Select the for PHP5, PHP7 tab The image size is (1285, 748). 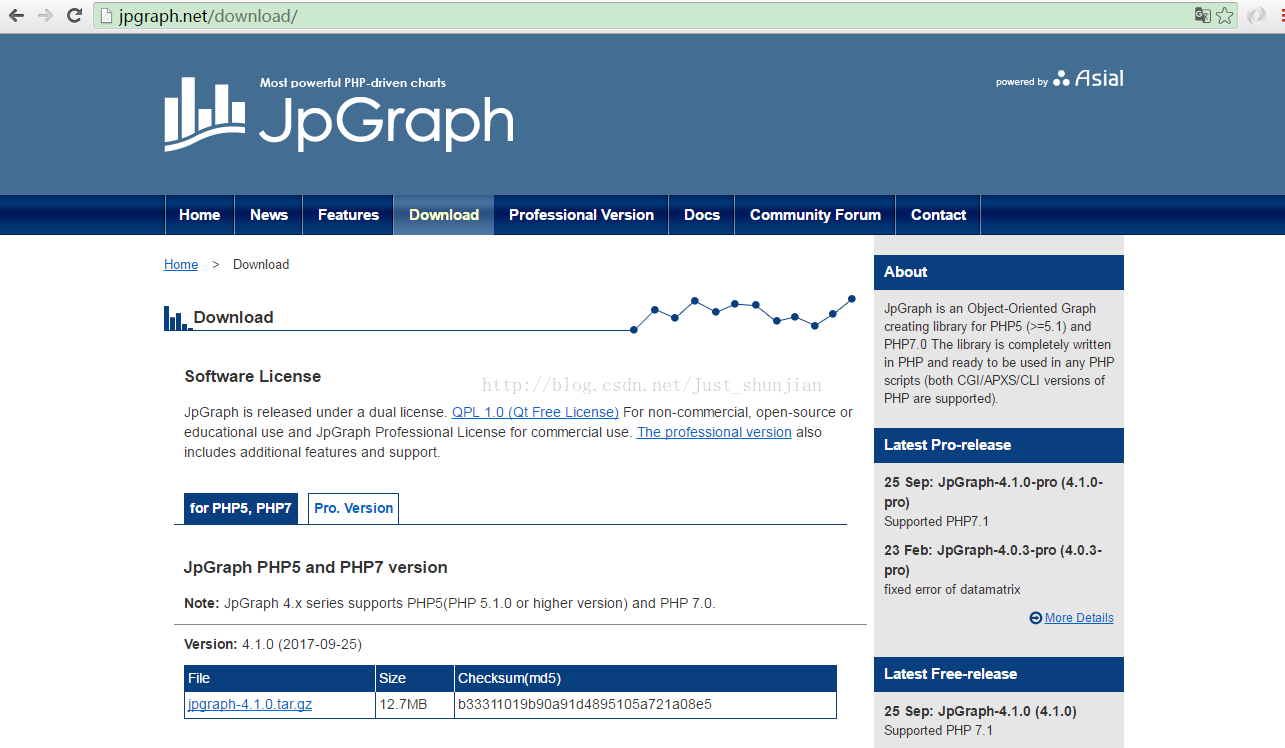tap(241, 508)
